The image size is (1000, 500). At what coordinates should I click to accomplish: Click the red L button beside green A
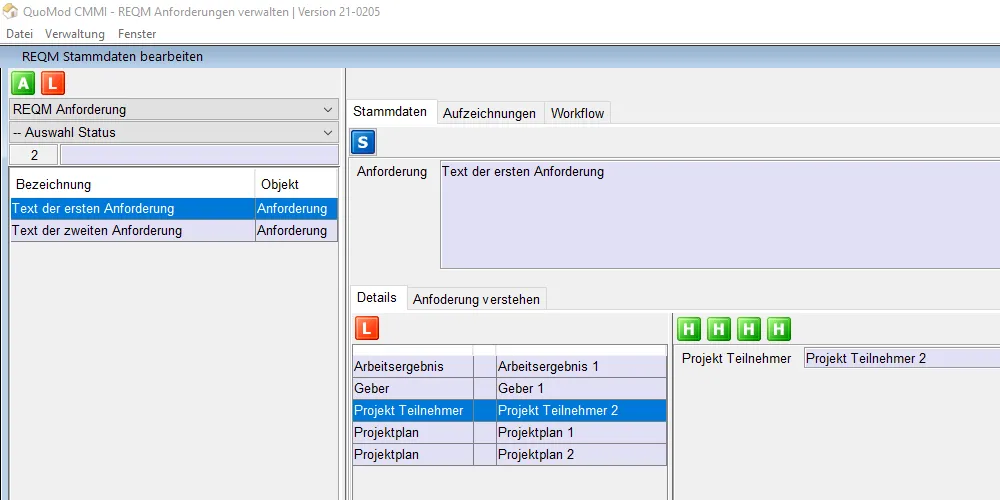point(52,84)
